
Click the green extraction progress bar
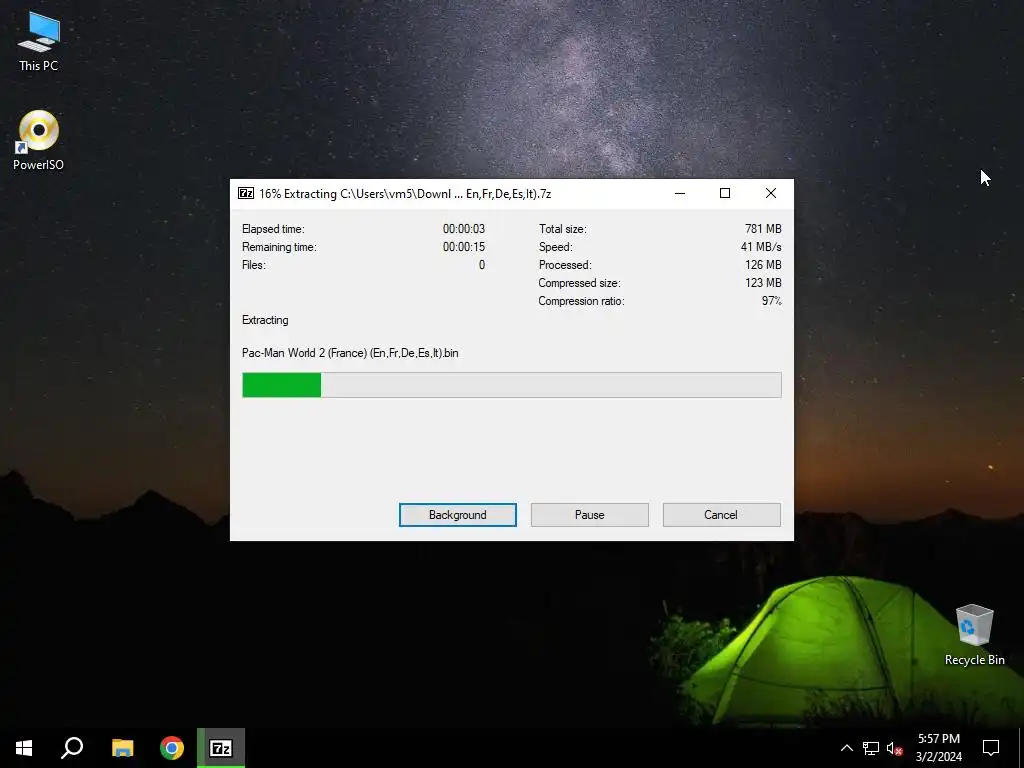click(511, 385)
